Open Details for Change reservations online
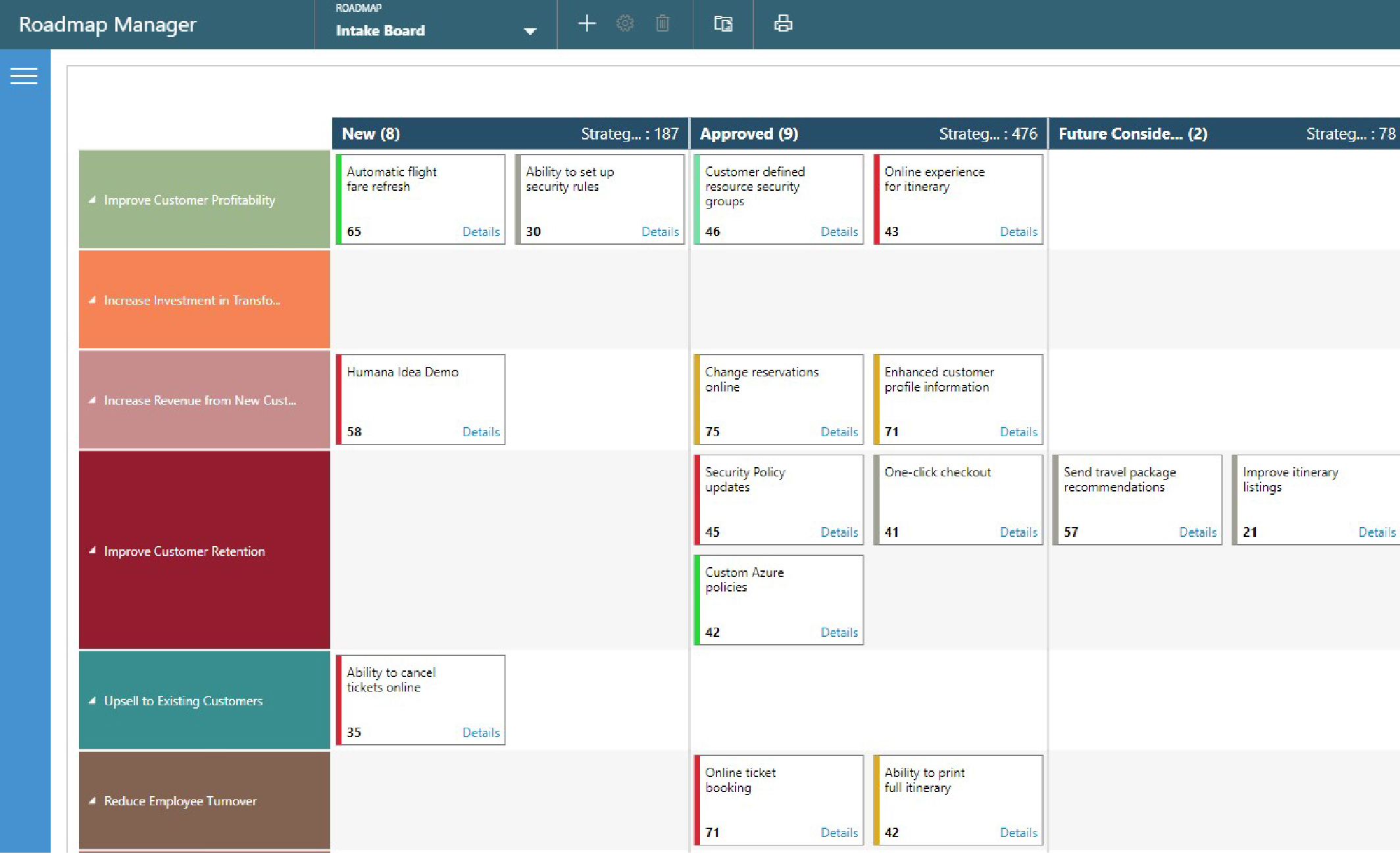Image resolution: width=1400 pixels, height=854 pixels. tap(839, 432)
